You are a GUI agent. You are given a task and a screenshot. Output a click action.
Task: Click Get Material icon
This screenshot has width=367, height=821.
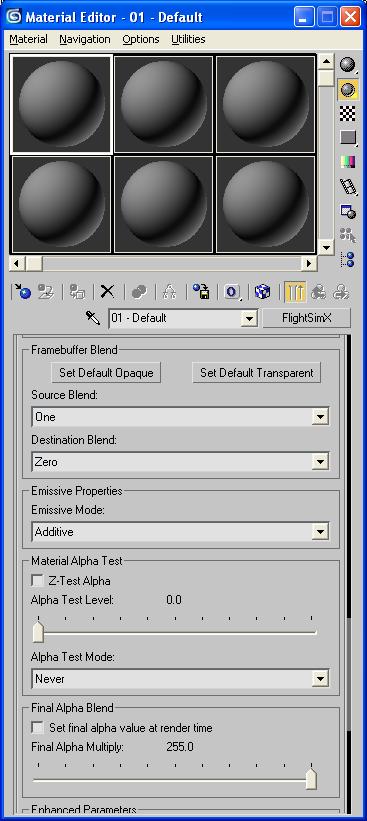click(23, 292)
